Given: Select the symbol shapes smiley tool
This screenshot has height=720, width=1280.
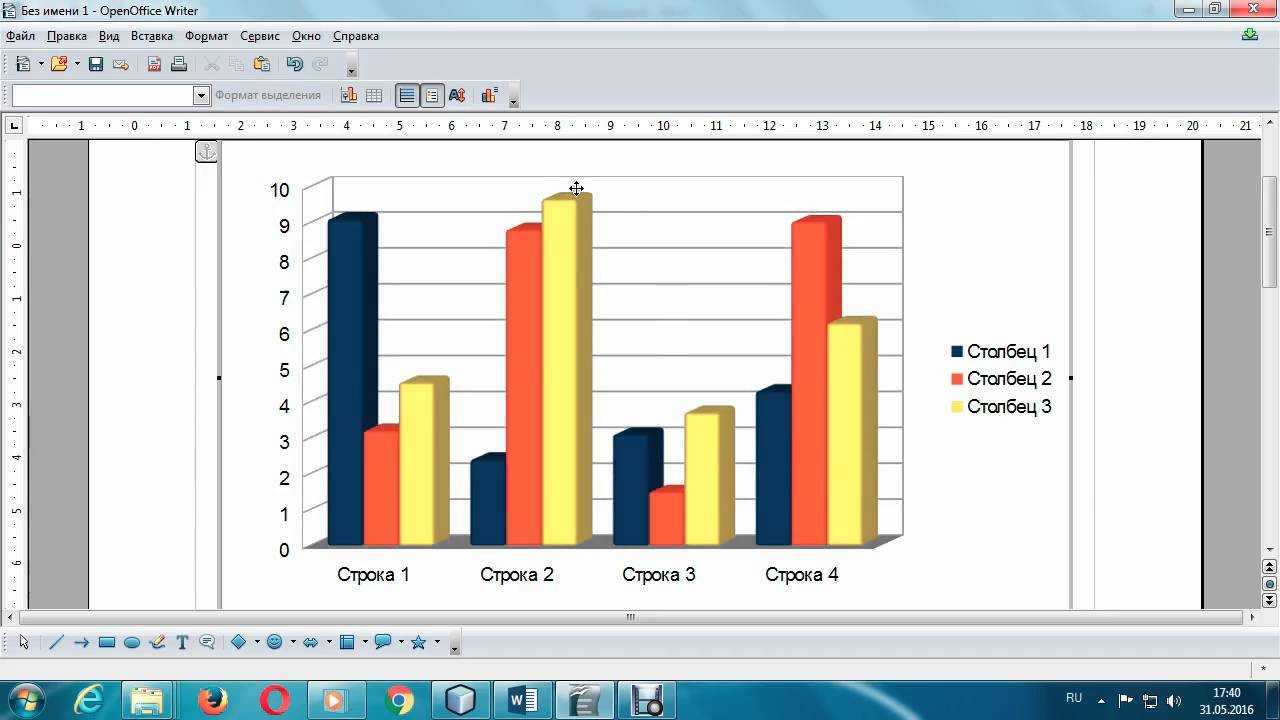Looking at the screenshot, I should point(274,642).
